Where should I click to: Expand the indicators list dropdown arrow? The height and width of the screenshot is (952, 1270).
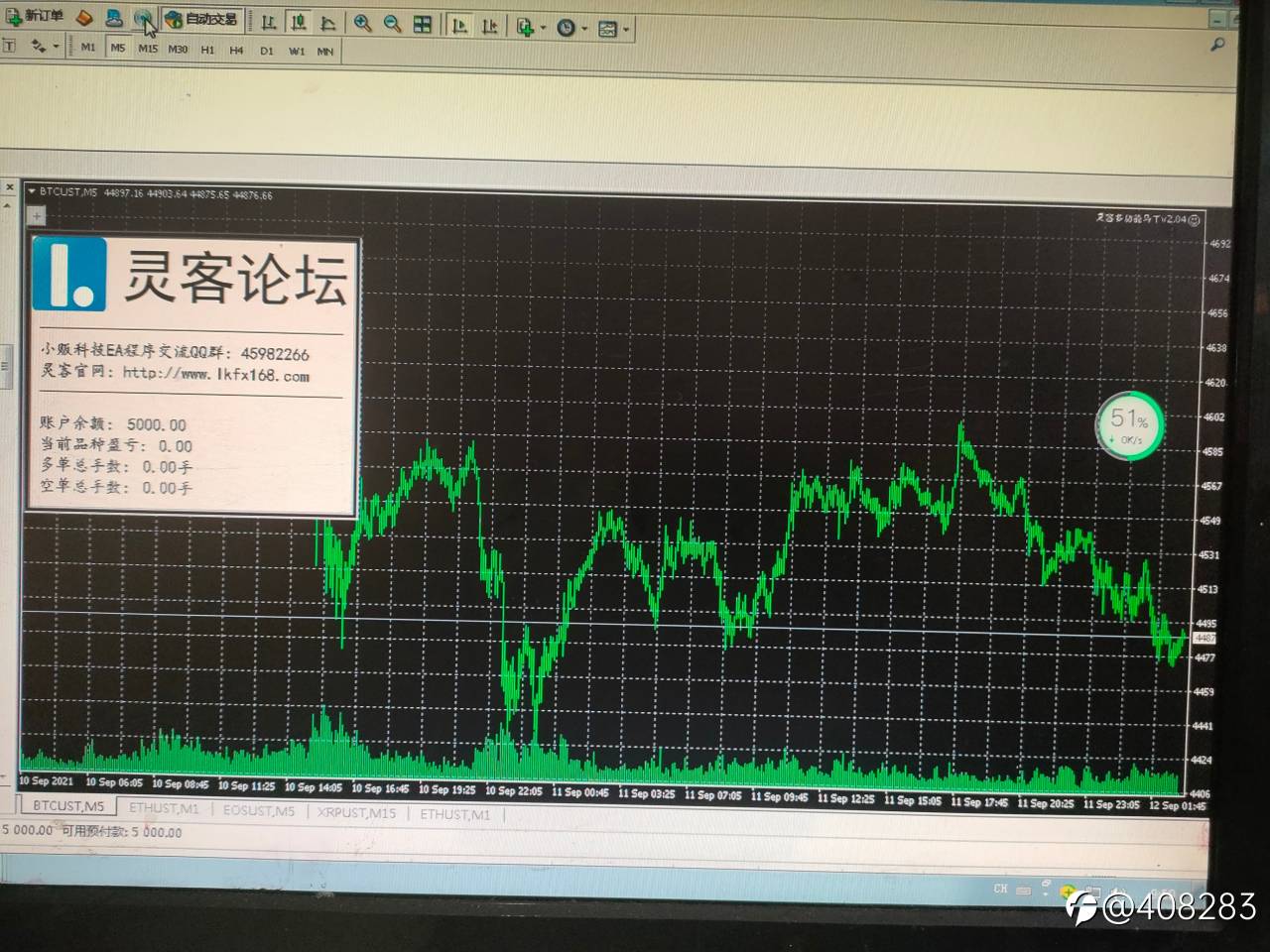pyautogui.click(x=542, y=29)
